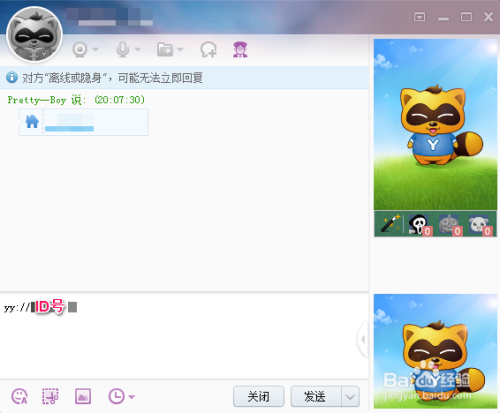Open the emoticon picker

pyautogui.click(x=19, y=396)
